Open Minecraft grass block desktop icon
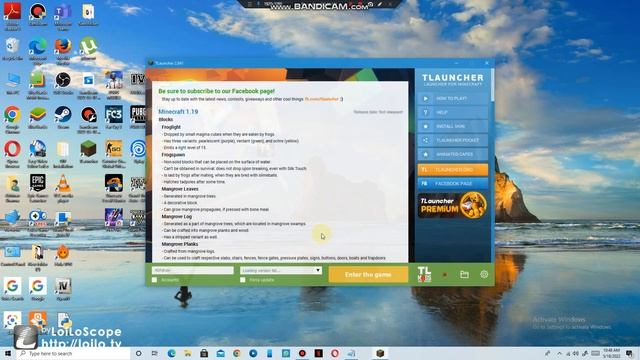Viewport: 640px width, 360px height. (x=88, y=152)
